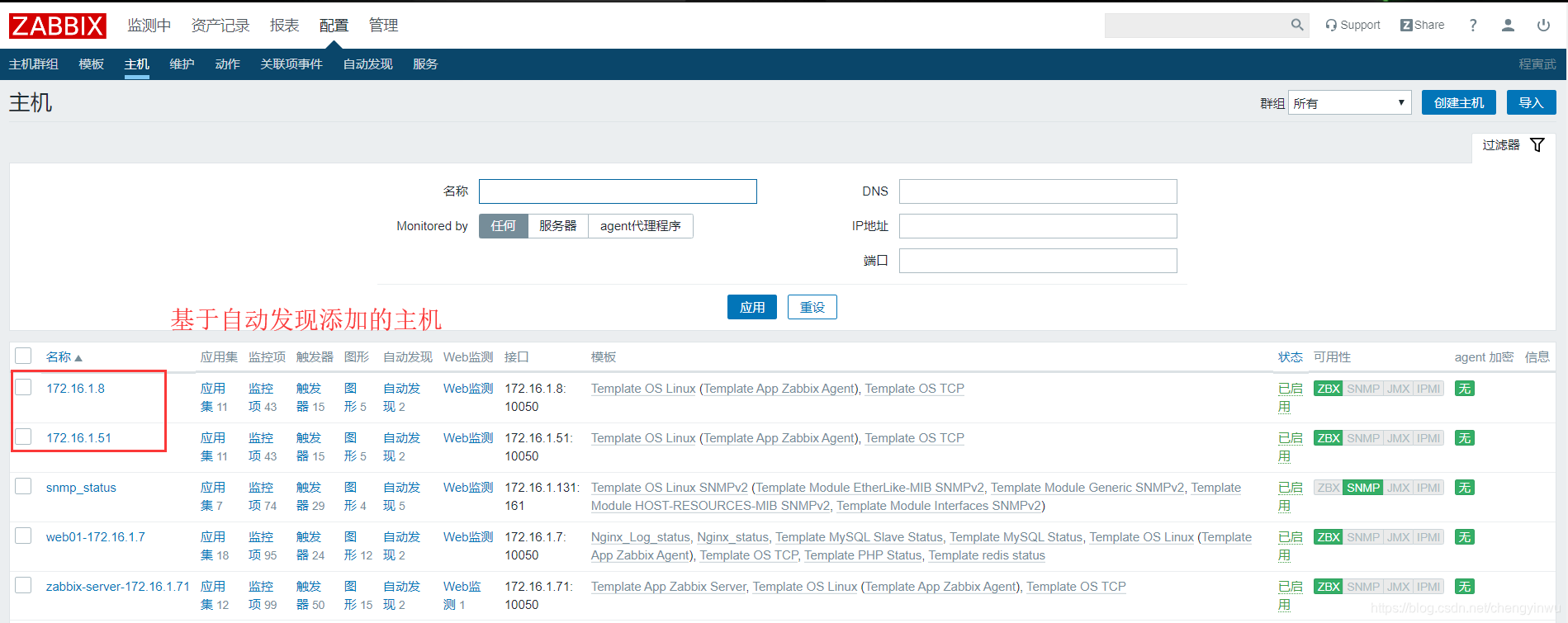Viewport: 1568px width, 623px height.
Task: Check the 172.16.1.51 host checkbox
Action: click(23, 437)
